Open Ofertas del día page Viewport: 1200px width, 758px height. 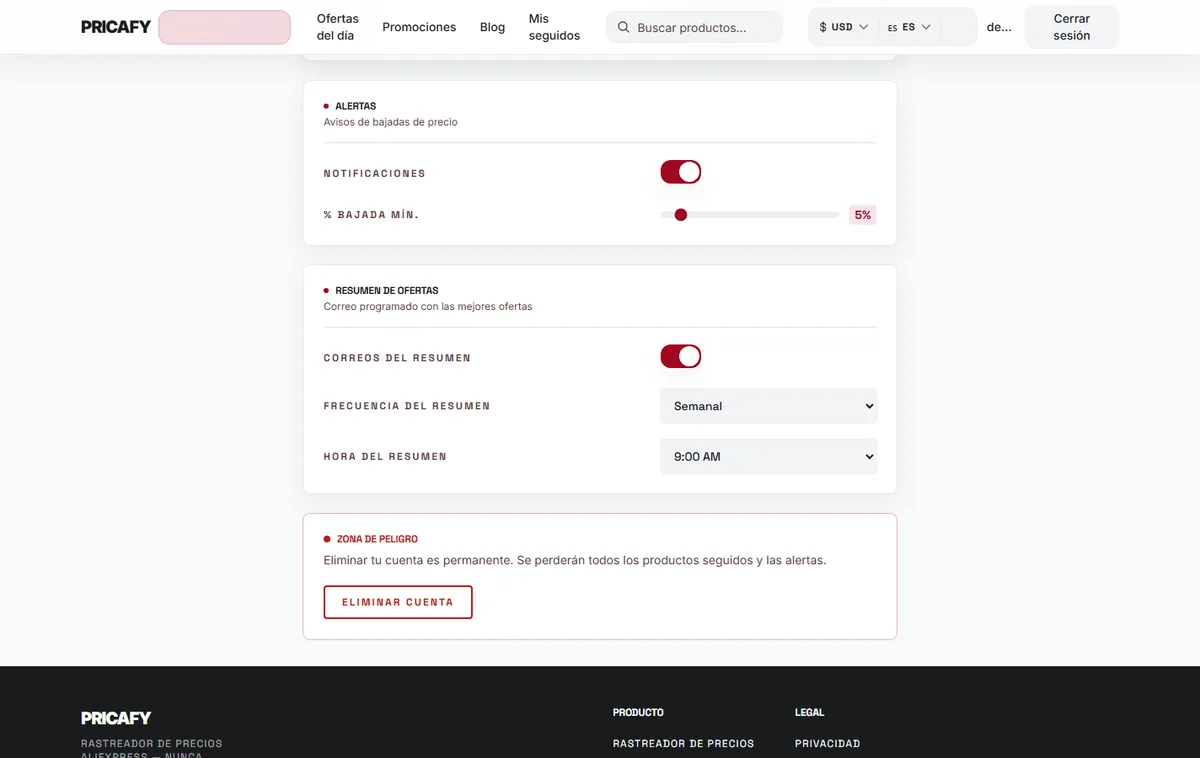click(338, 27)
